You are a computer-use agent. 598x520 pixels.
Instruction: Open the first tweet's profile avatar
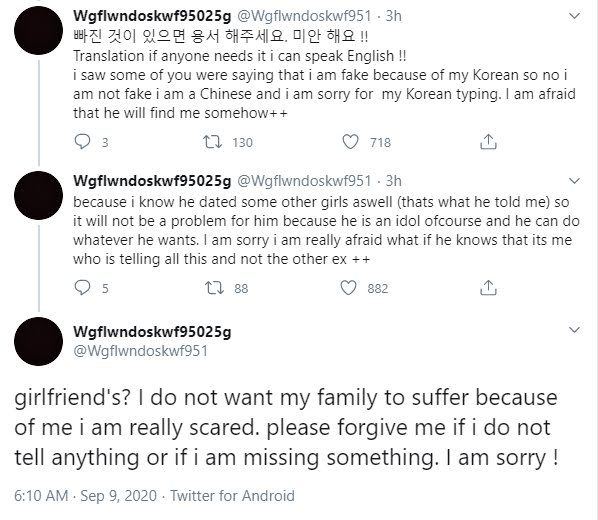coord(39,31)
